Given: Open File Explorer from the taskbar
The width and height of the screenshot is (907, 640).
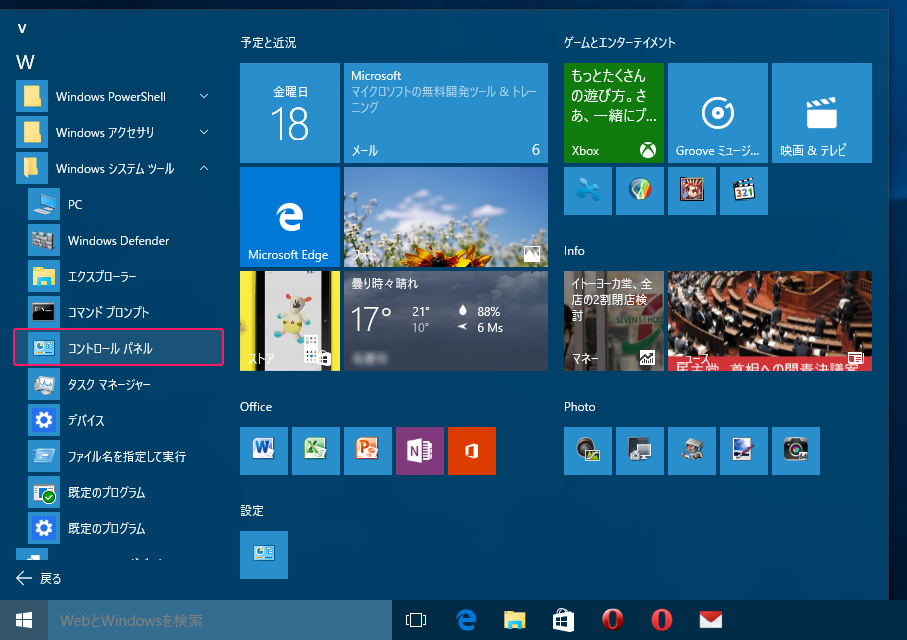Looking at the screenshot, I should point(514,620).
